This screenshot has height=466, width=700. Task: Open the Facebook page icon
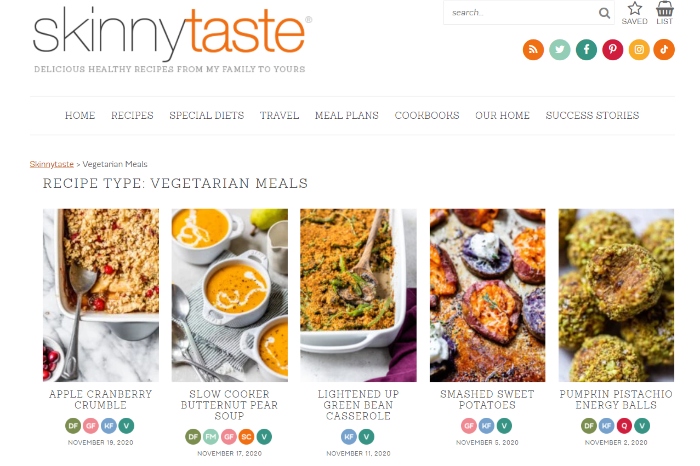(x=586, y=50)
